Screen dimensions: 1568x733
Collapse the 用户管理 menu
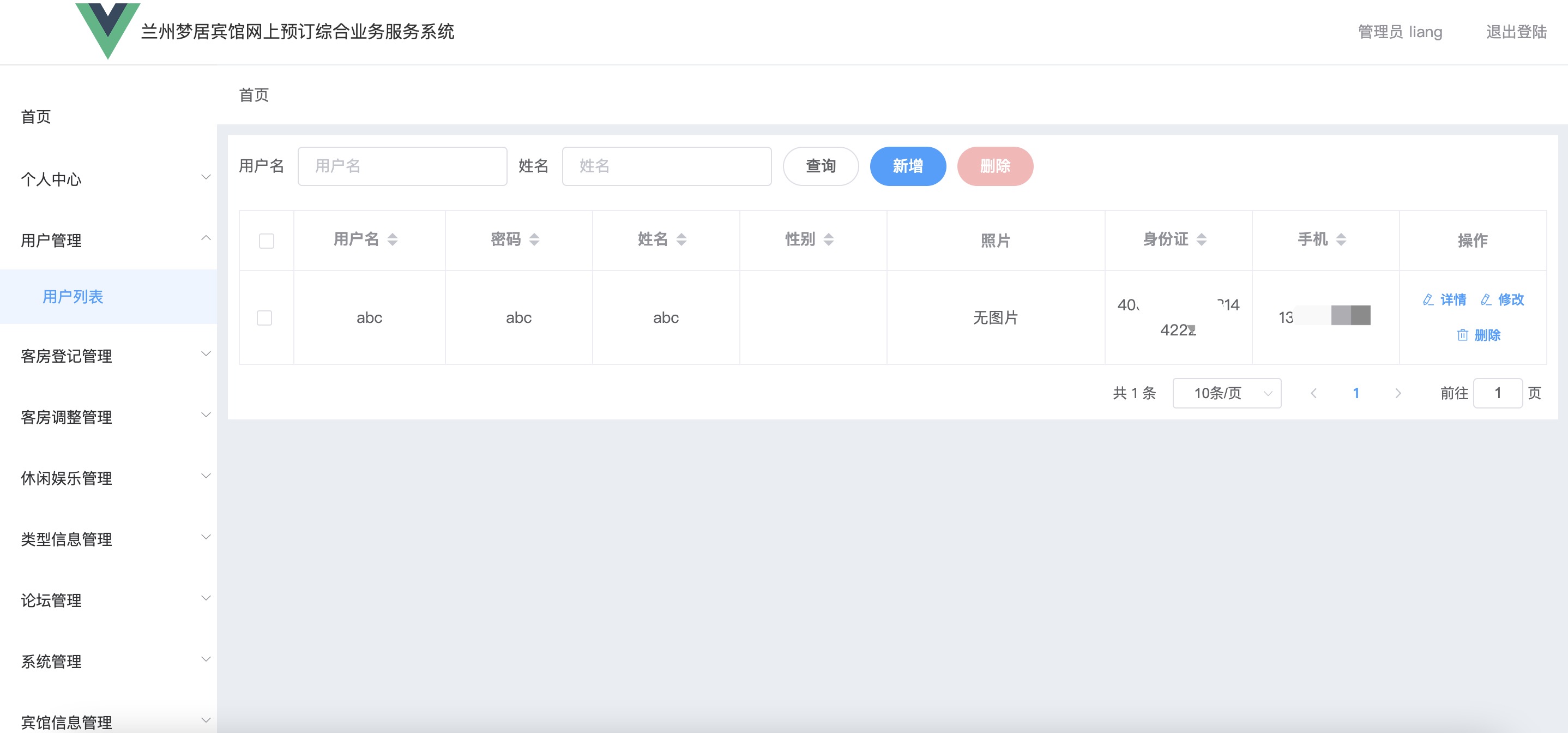[108, 240]
